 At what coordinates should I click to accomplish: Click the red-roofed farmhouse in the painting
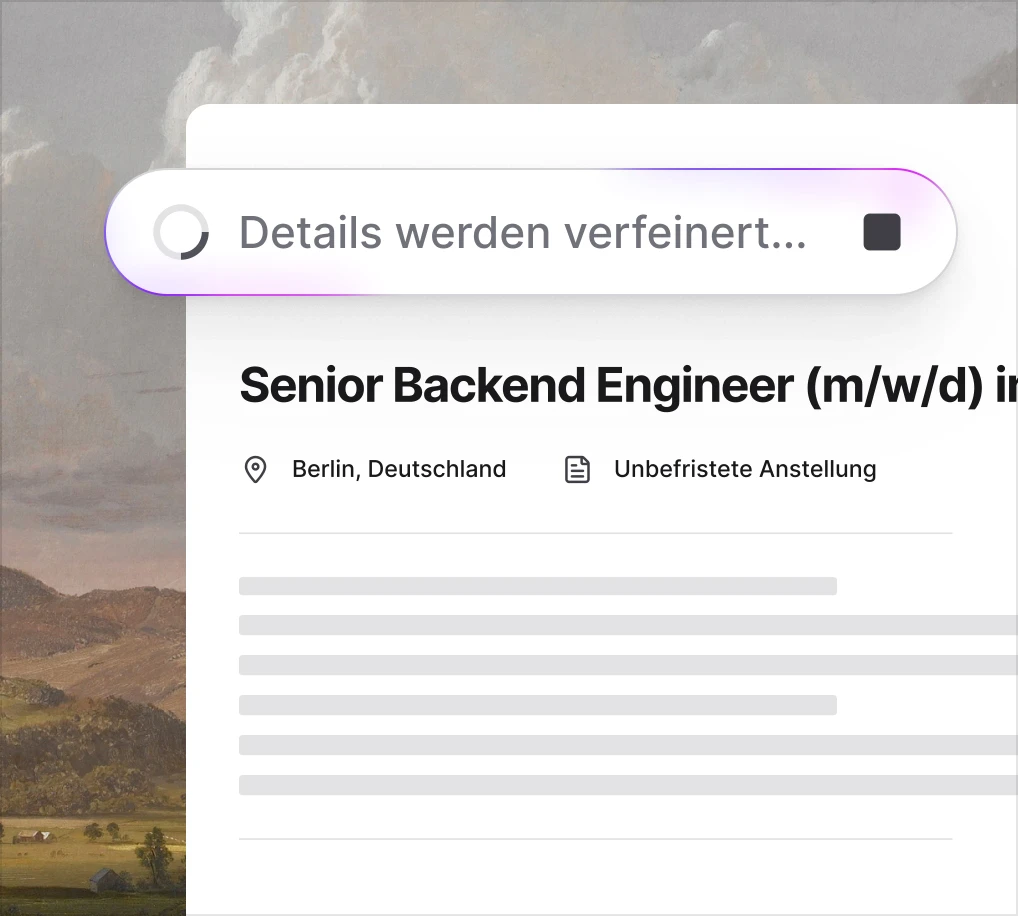click(34, 836)
